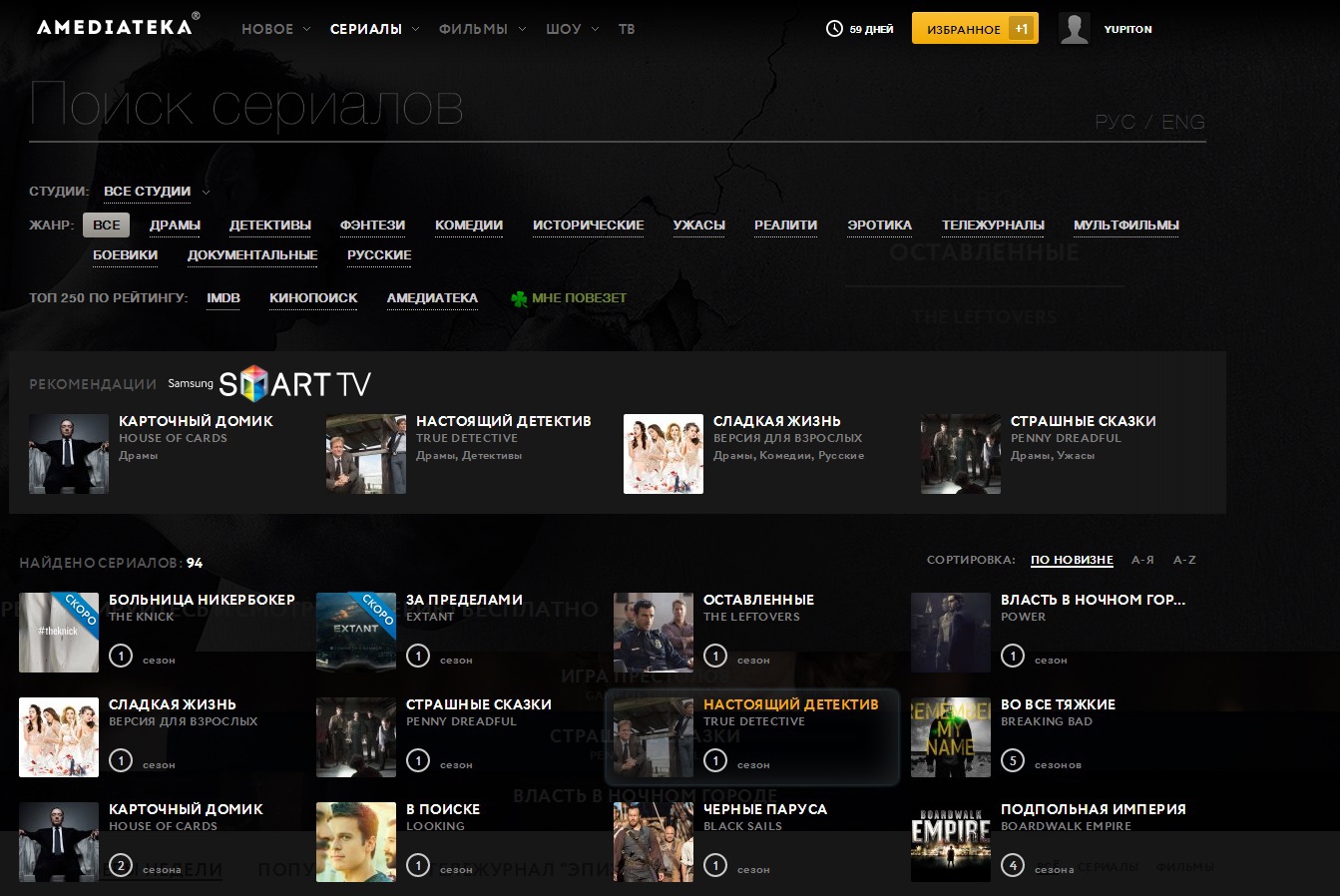Expand the ФИЛЬМЫ dropdown chevron
The height and width of the screenshot is (896, 1340).
point(523,29)
